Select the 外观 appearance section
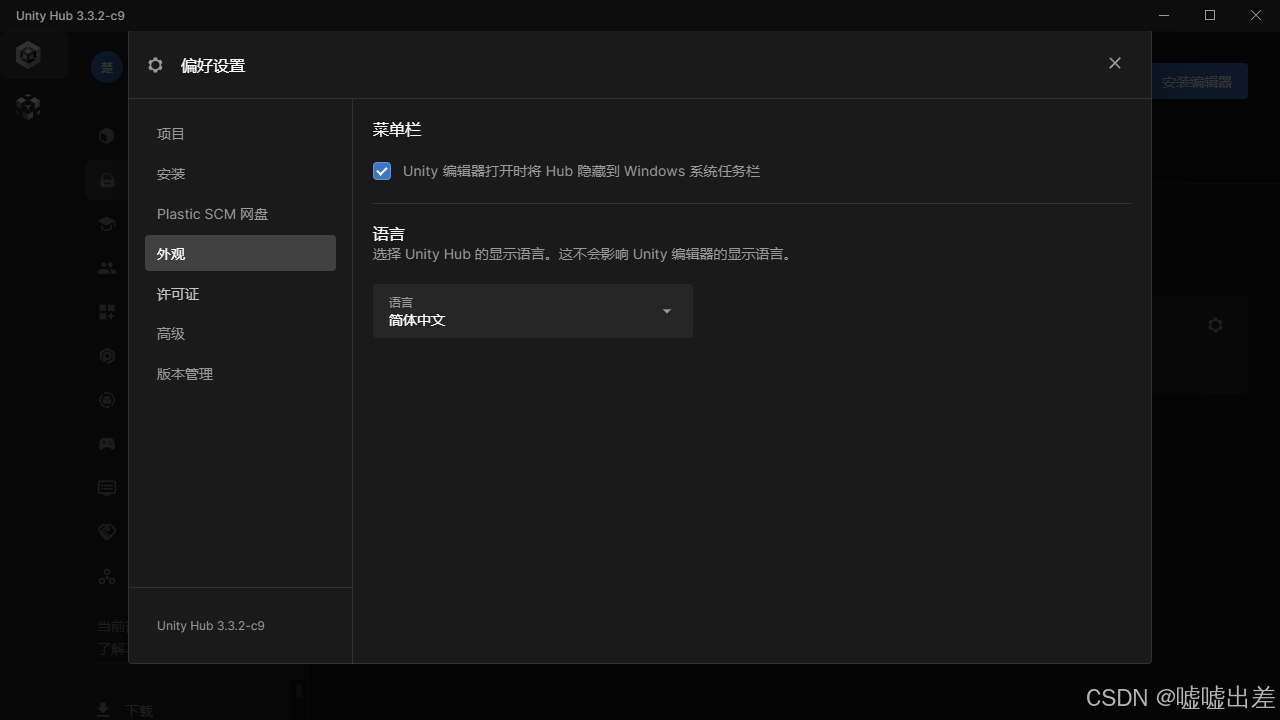1280x720 pixels. click(x=240, y=254)
